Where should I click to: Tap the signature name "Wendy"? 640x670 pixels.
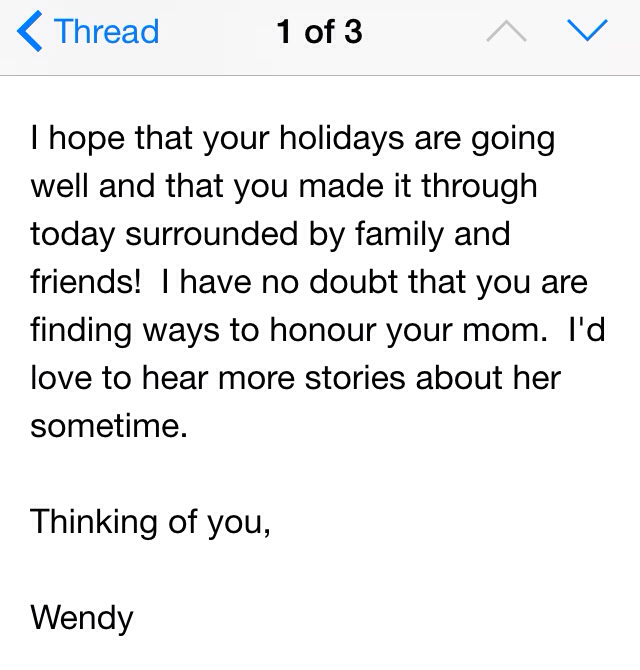coord(81,617)
